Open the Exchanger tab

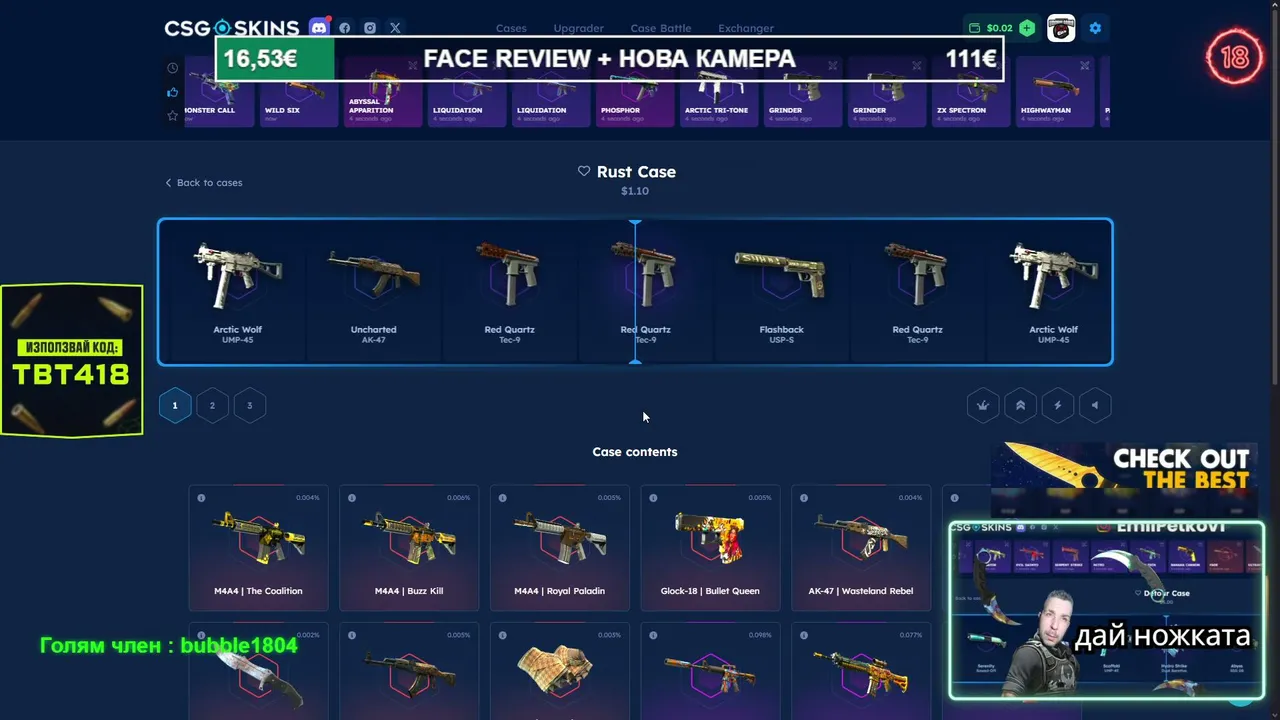746,28
